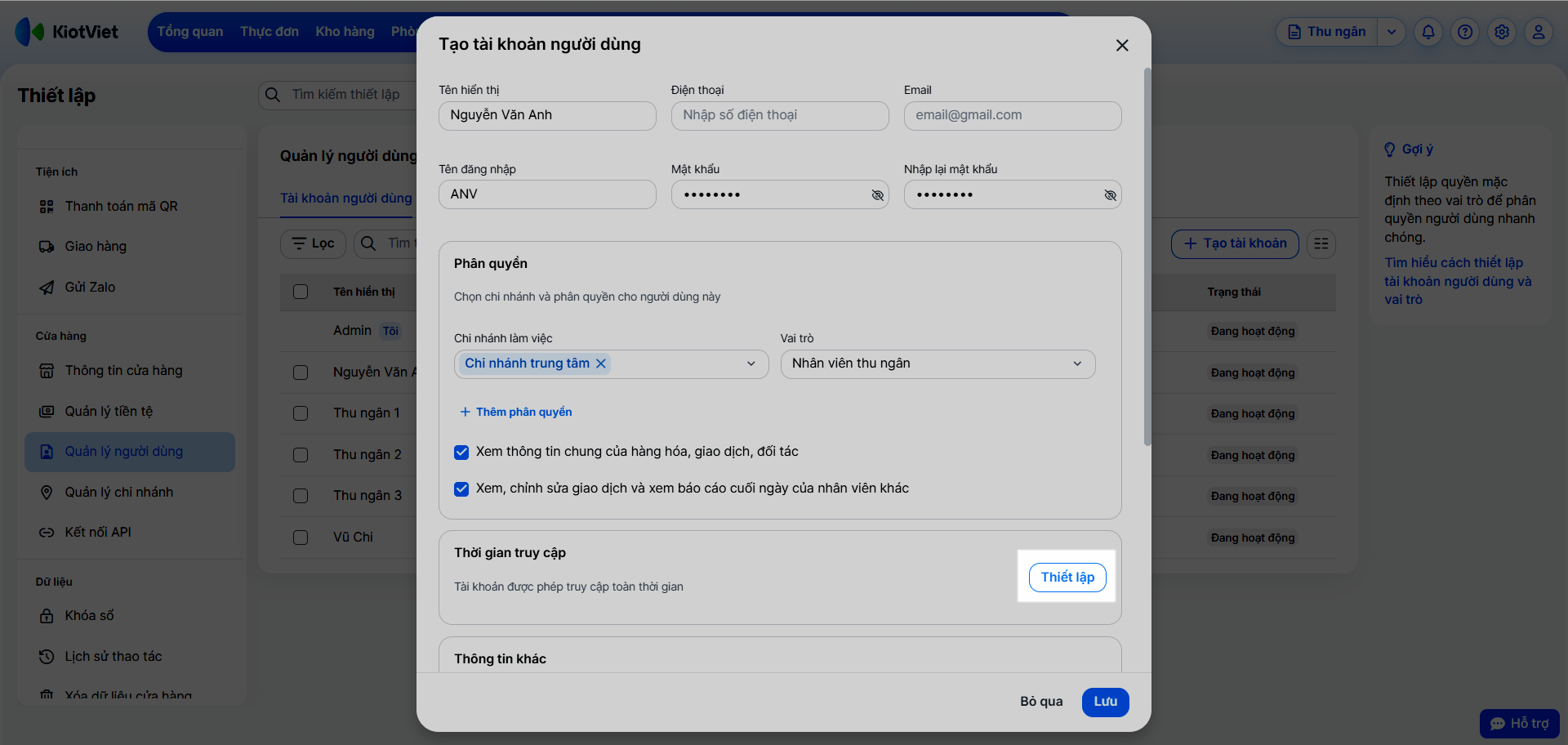Open the user account profile icon
This screenshot has height=745, width=1568.
point(1539,32)
